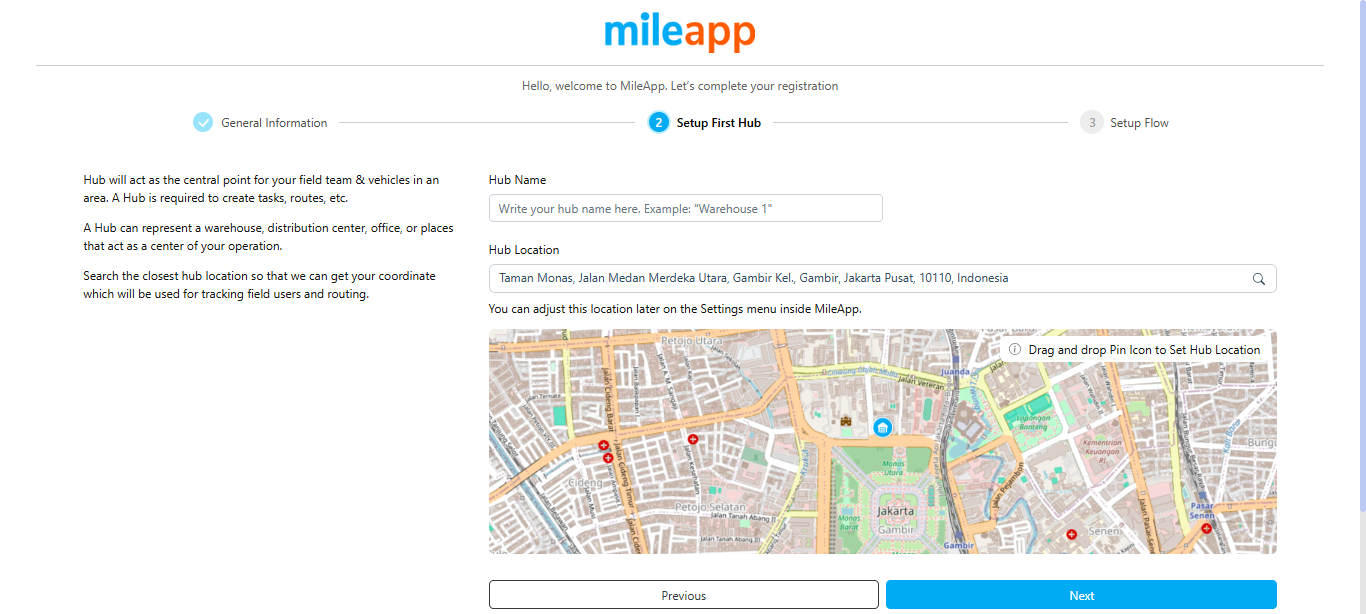Focus the Hub Name input field
1366x614 pixels.
tap(685, 208)
